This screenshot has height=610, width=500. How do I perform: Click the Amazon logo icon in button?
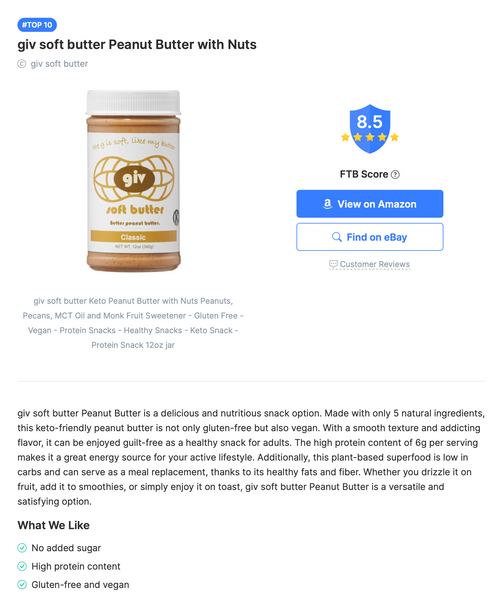pyautogui.click(x=328, y=203)
